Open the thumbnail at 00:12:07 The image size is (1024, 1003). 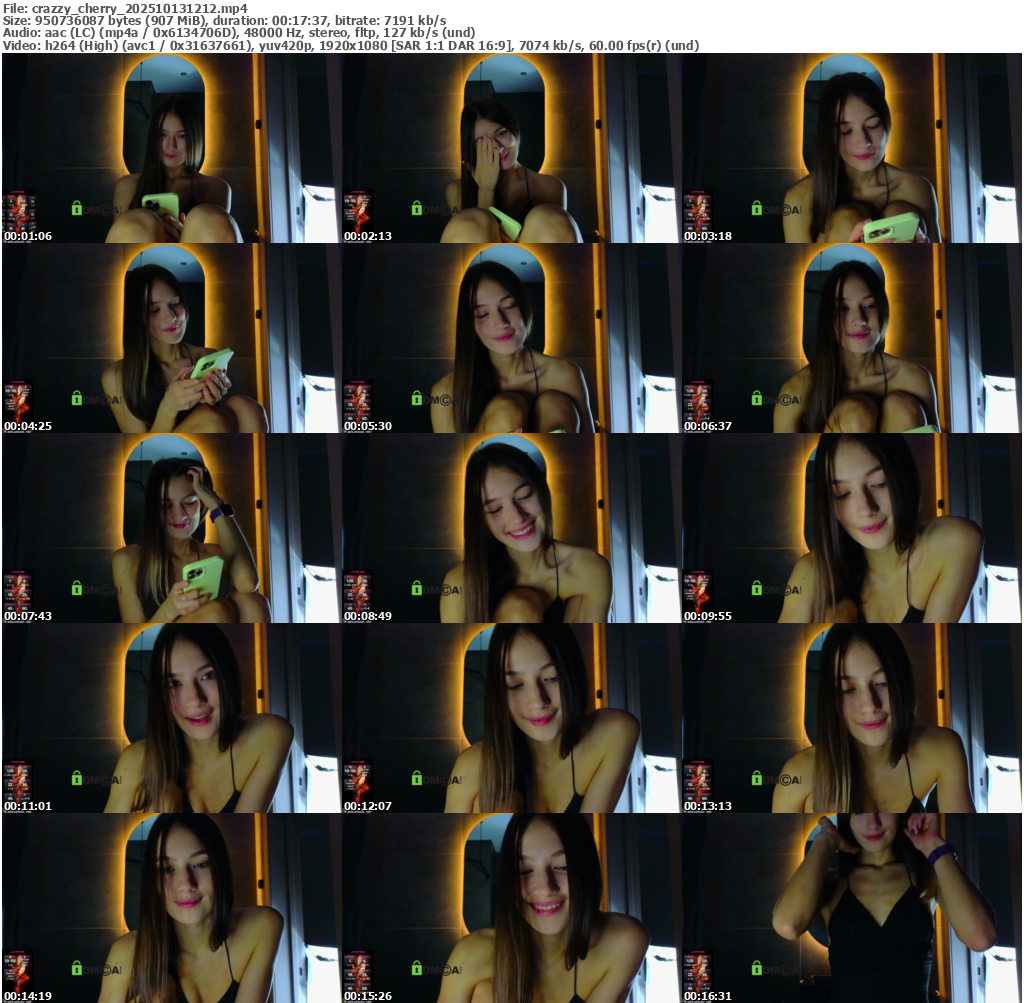point(511,718)
